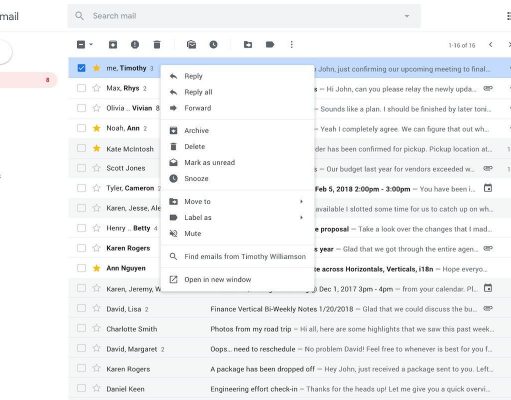The height and width of the screenshot is (400, 511).
Task: Choose Mark as unread in context menu
Action: click(237, 163)
